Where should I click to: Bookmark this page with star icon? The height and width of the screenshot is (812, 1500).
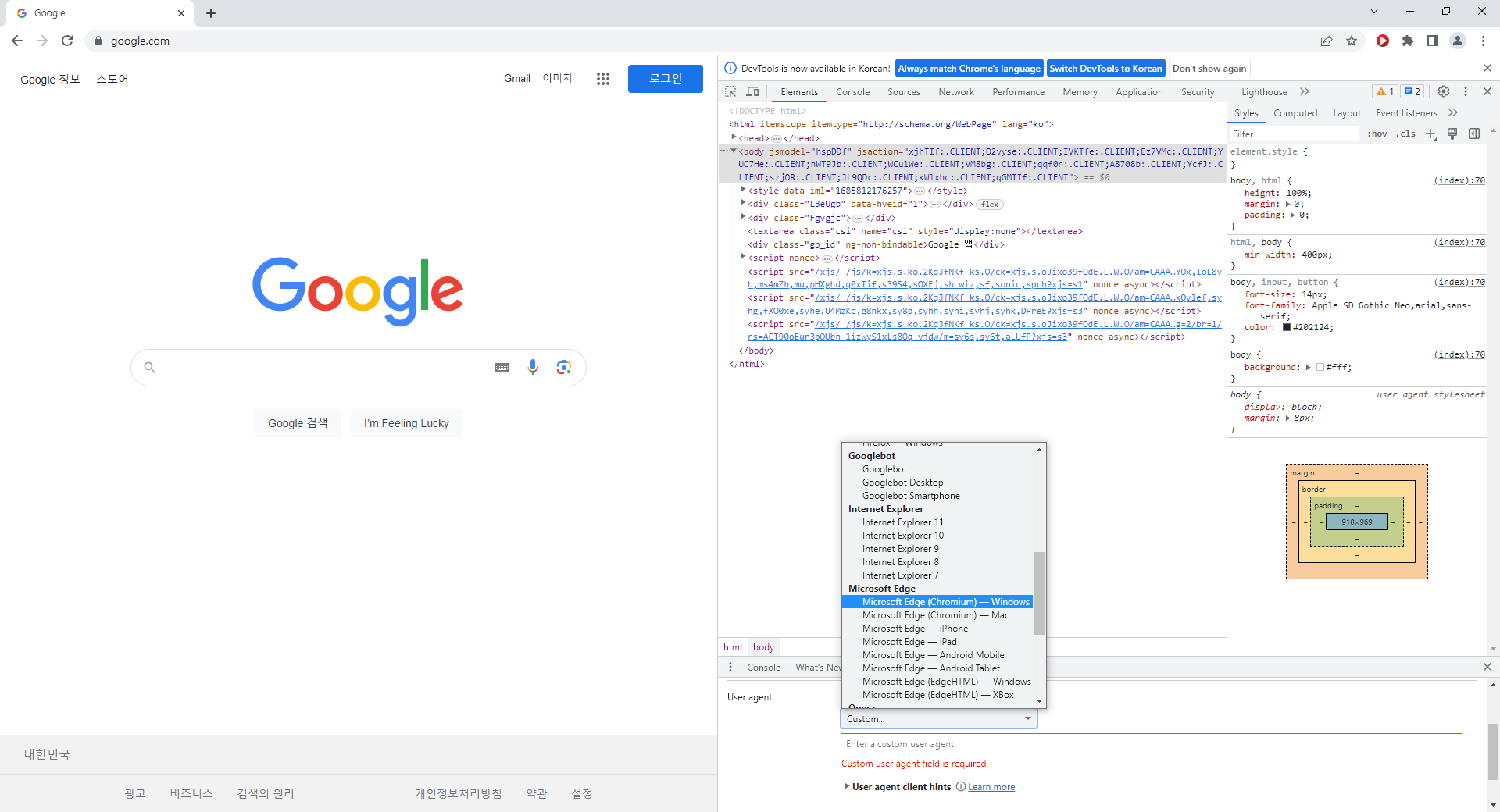click(1352, 41)
